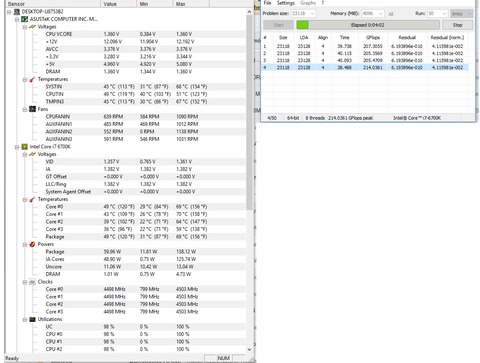Open the ? help menu in LinX

tap(323, 3)
